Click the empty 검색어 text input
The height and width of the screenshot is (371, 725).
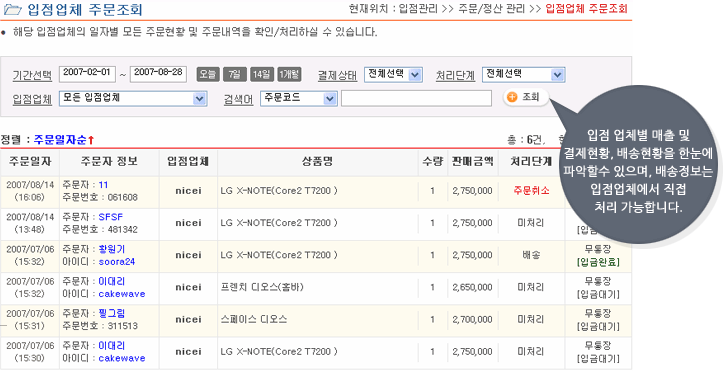pos(416,99)
